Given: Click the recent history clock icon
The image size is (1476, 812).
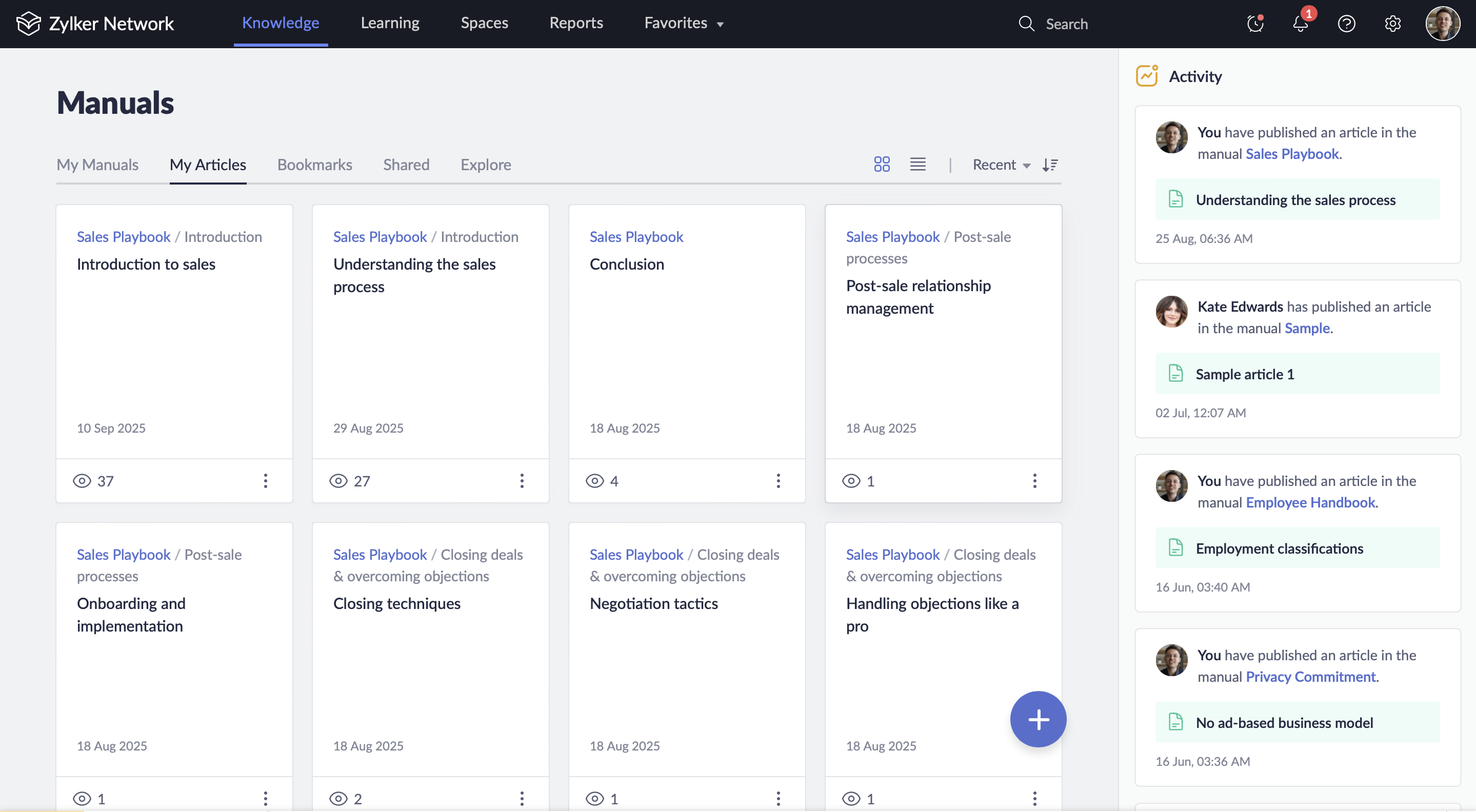Looking at the screenshot, I should pyautogui.click(x=1255, y=24).
